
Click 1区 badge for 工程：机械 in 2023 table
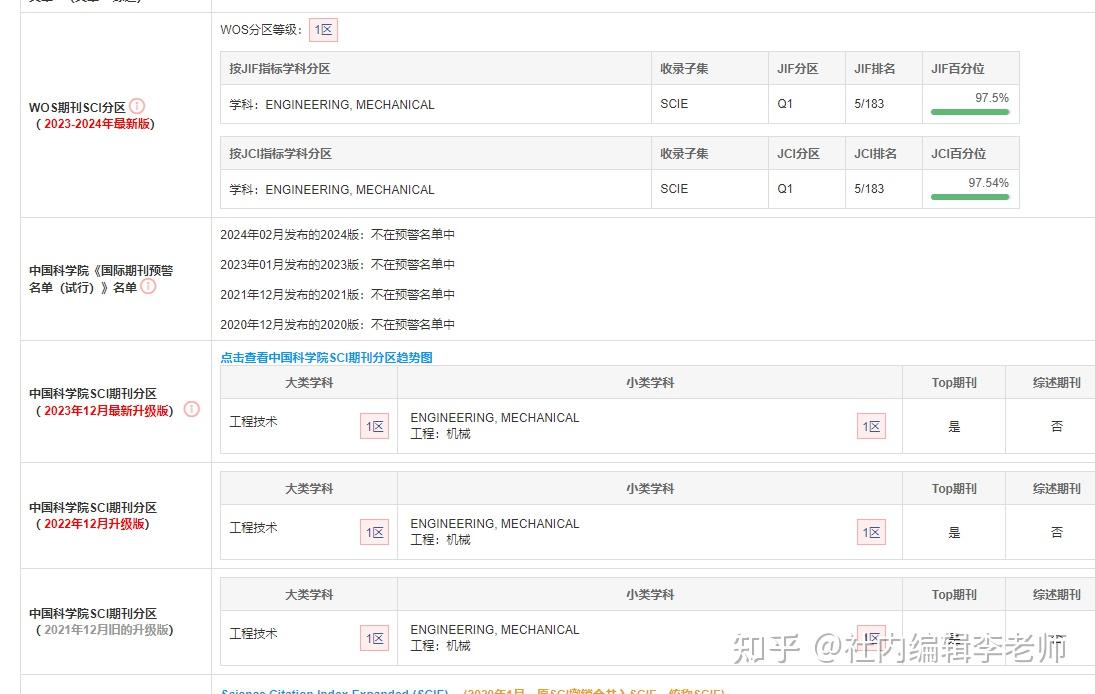point(870,425)
